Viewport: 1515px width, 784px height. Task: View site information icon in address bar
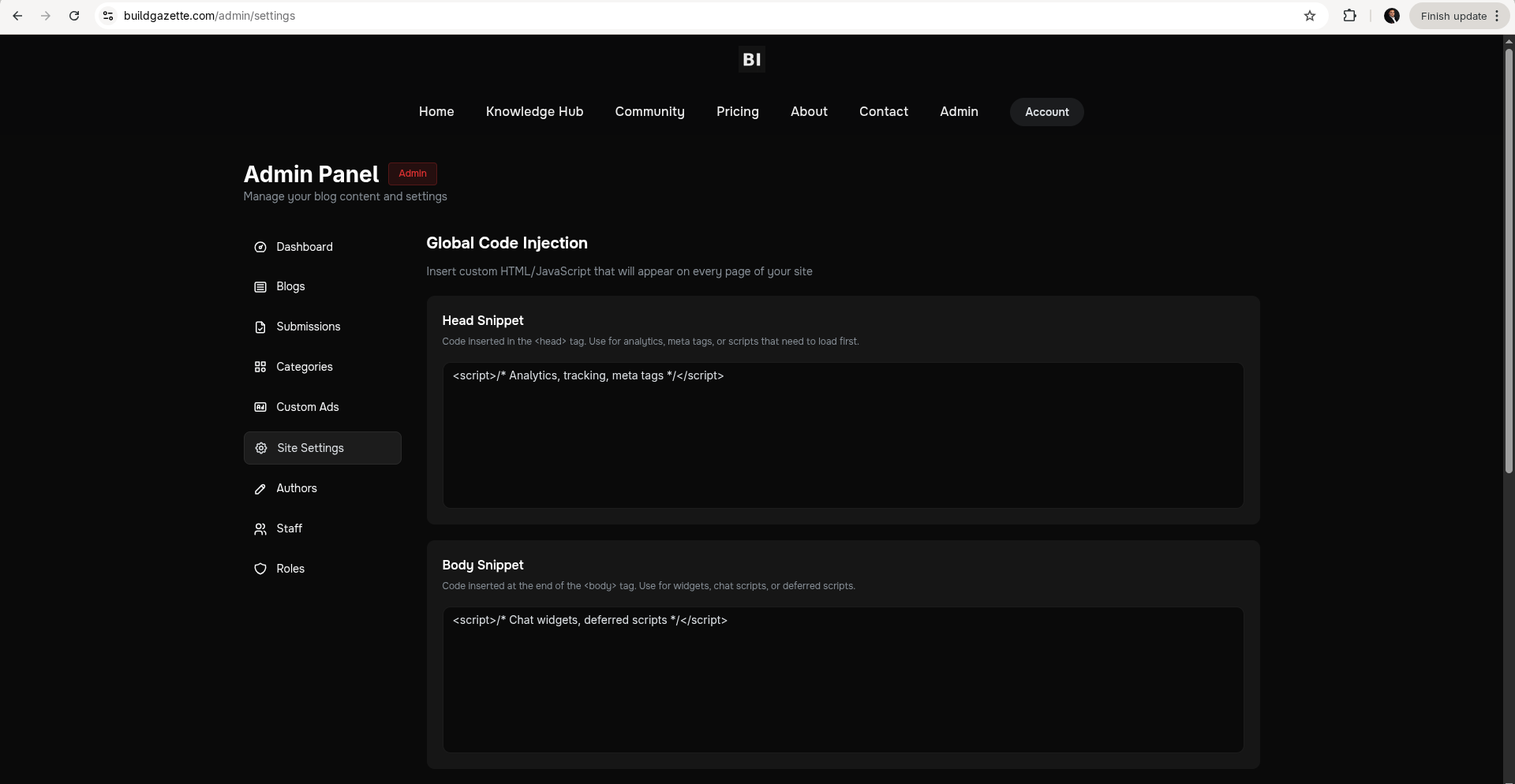click(108, 16)
